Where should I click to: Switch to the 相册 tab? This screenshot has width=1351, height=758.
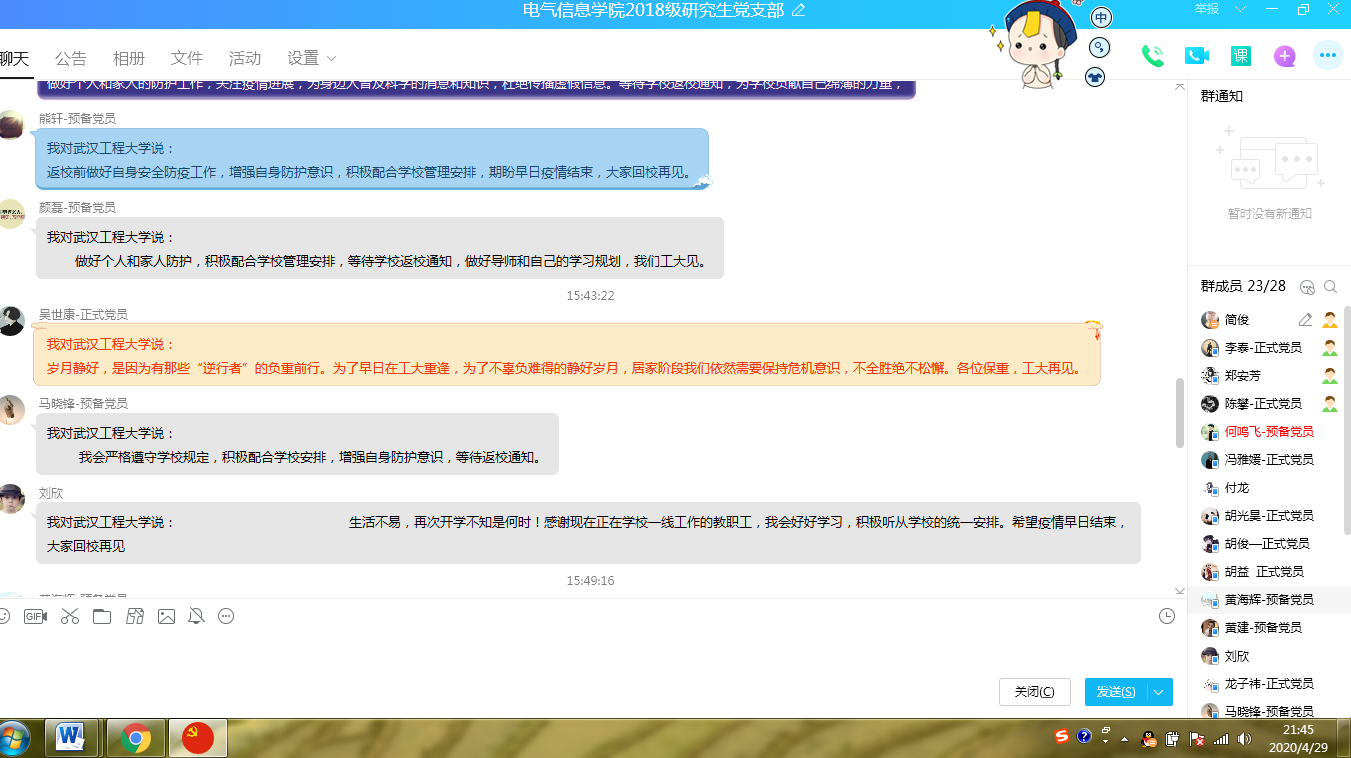click(129, 58)
